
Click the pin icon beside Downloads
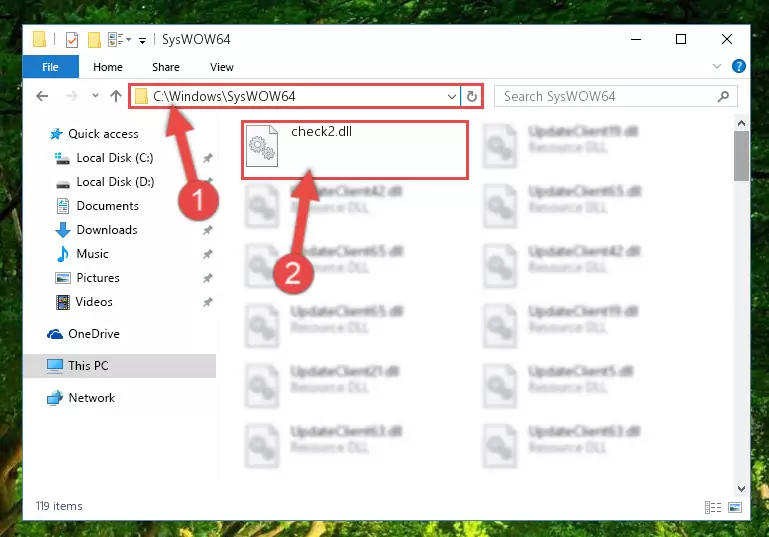coord(208,230)
